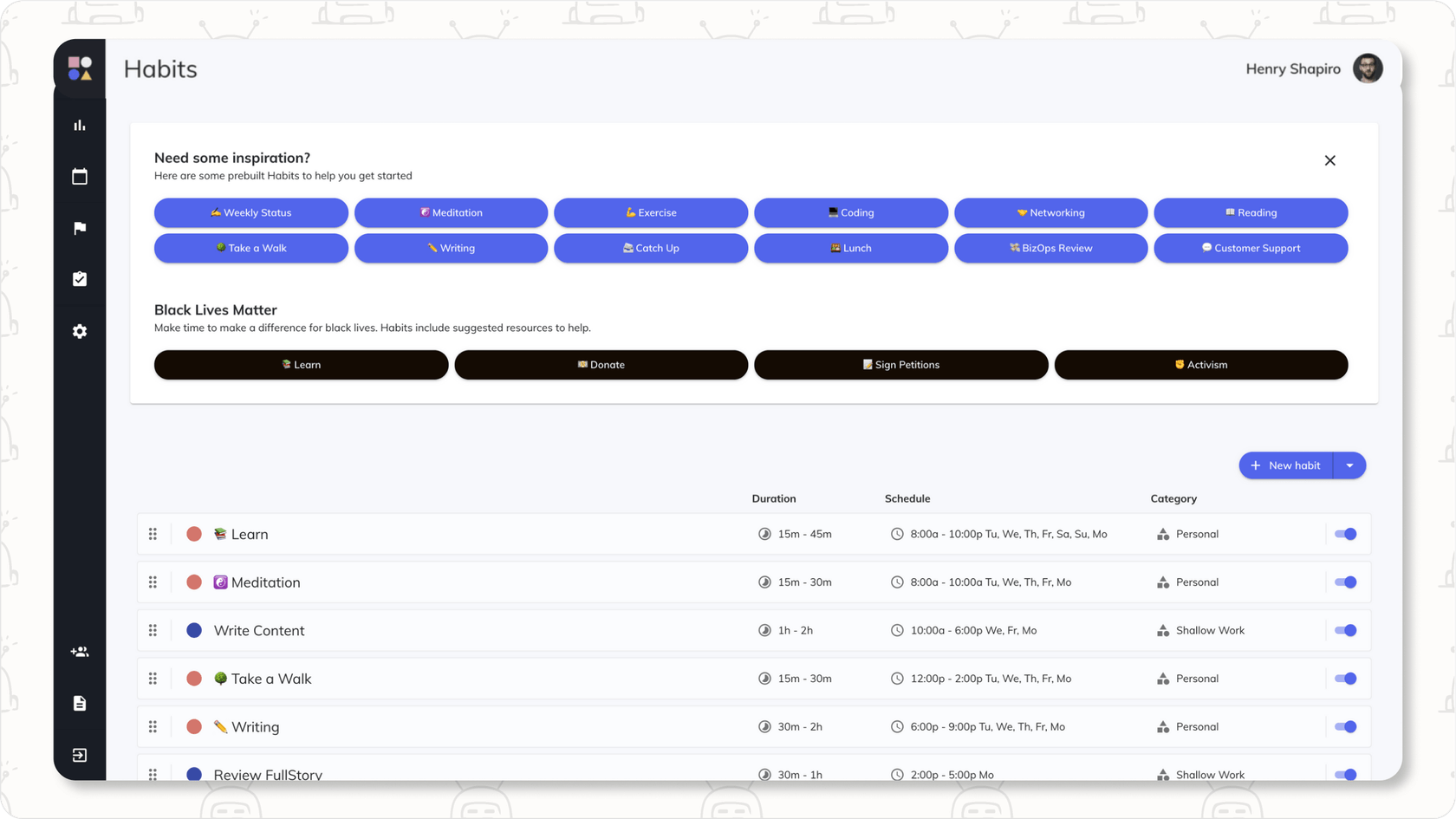This screenshot has width=1456, height=819.
Task: Disable the Take a Walk habit
Action: [x=1344, y=679]
